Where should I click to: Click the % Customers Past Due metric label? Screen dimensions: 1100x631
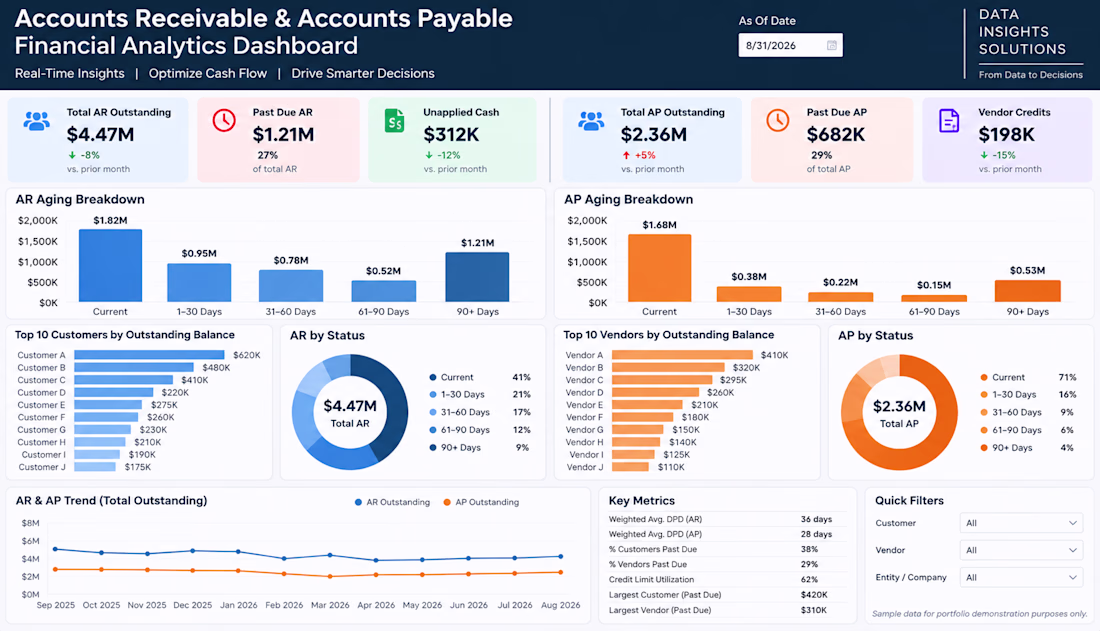[x=652, y=550]
